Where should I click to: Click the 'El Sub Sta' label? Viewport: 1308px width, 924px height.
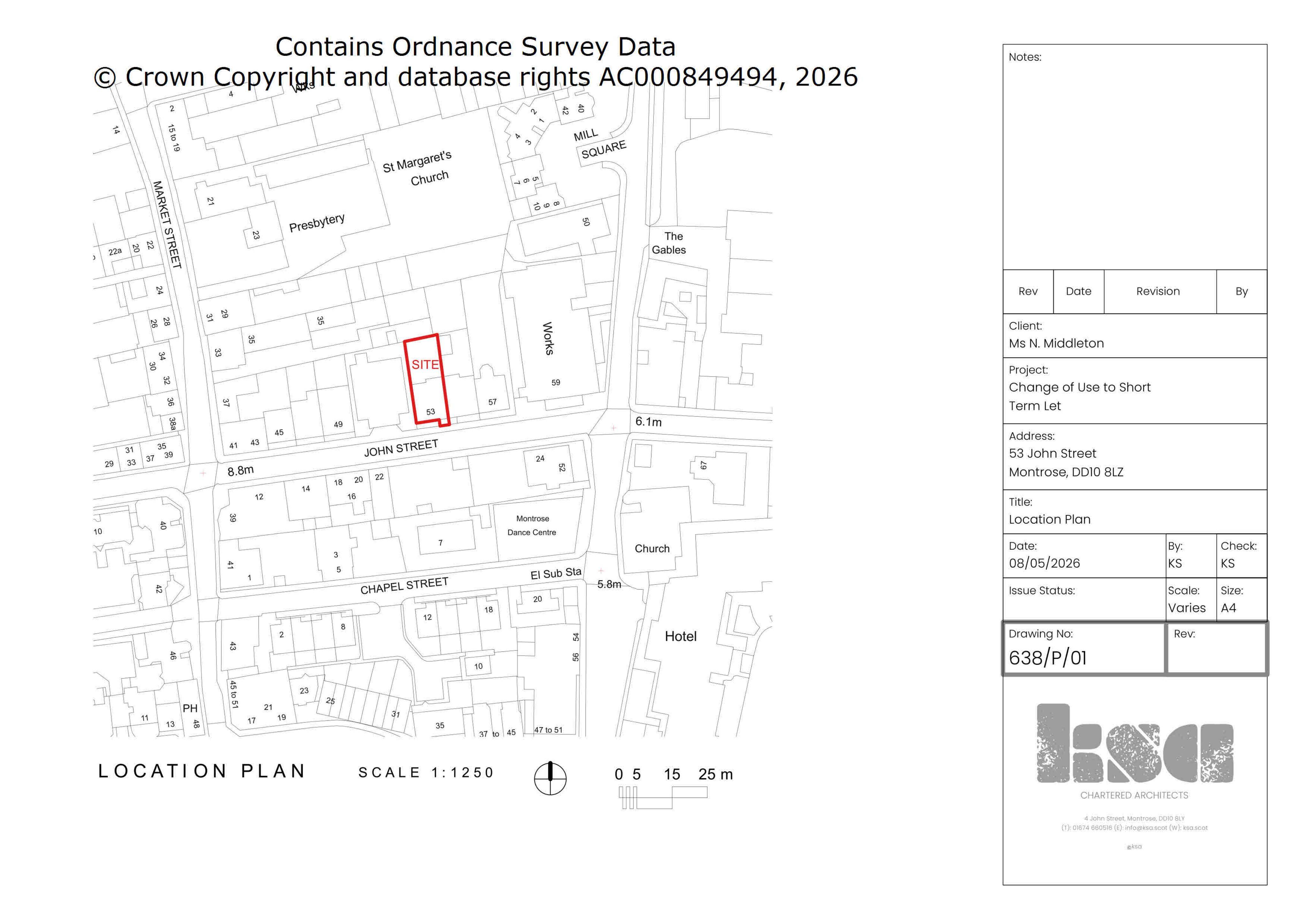[x=556, y=573]
